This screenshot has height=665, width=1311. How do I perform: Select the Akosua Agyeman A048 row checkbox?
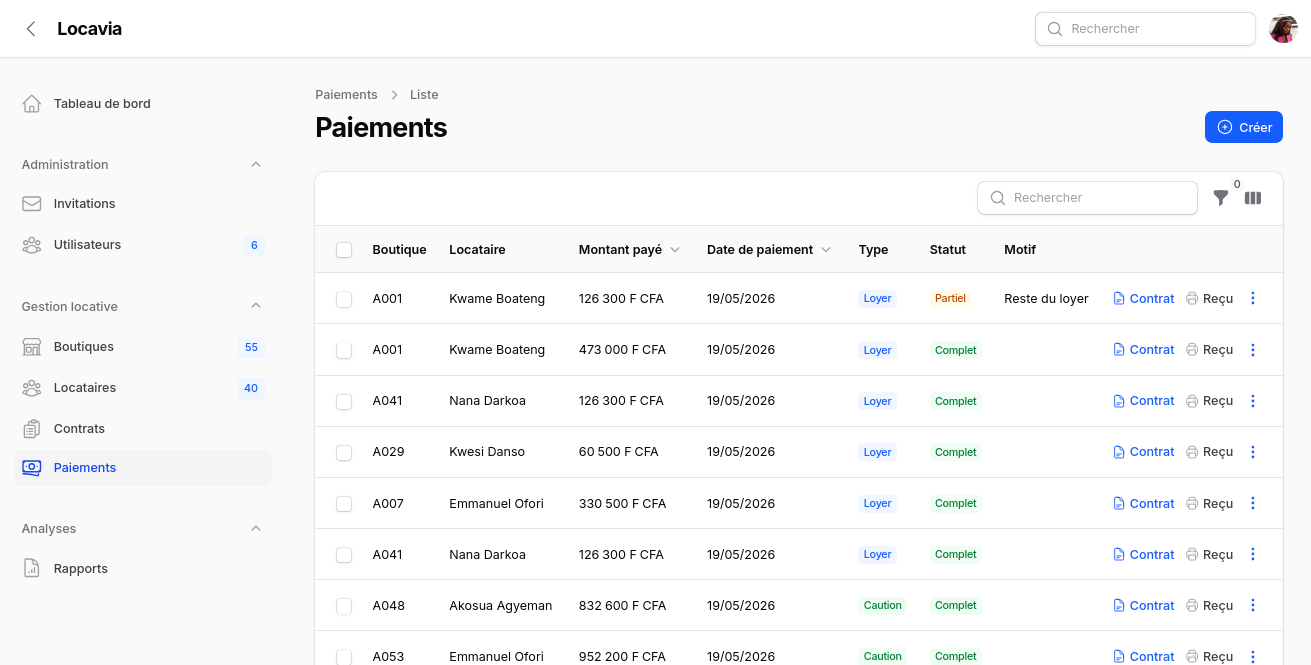[x=344, y=606]
